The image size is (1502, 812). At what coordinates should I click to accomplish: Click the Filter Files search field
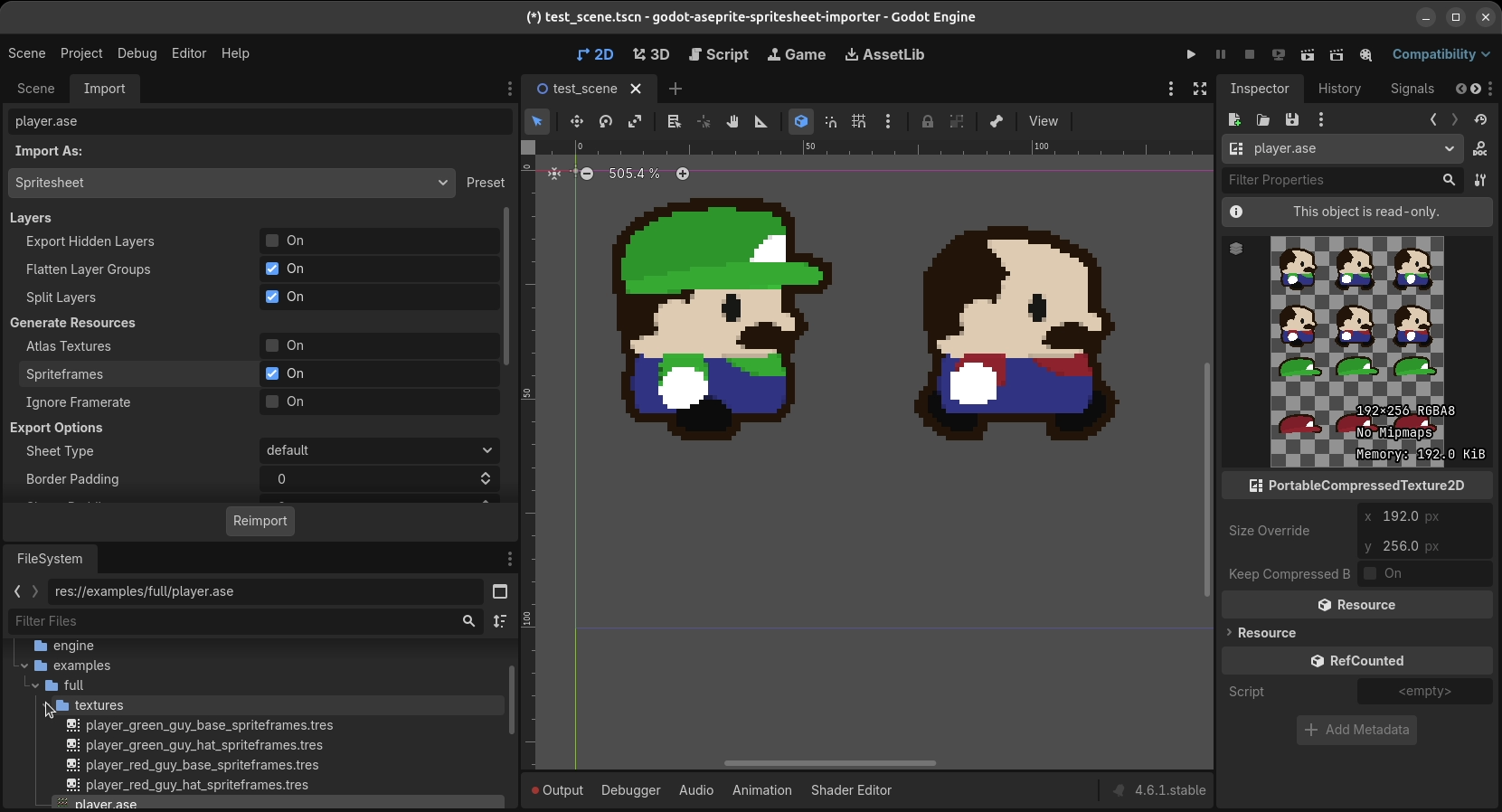click(x=235, y=621)
